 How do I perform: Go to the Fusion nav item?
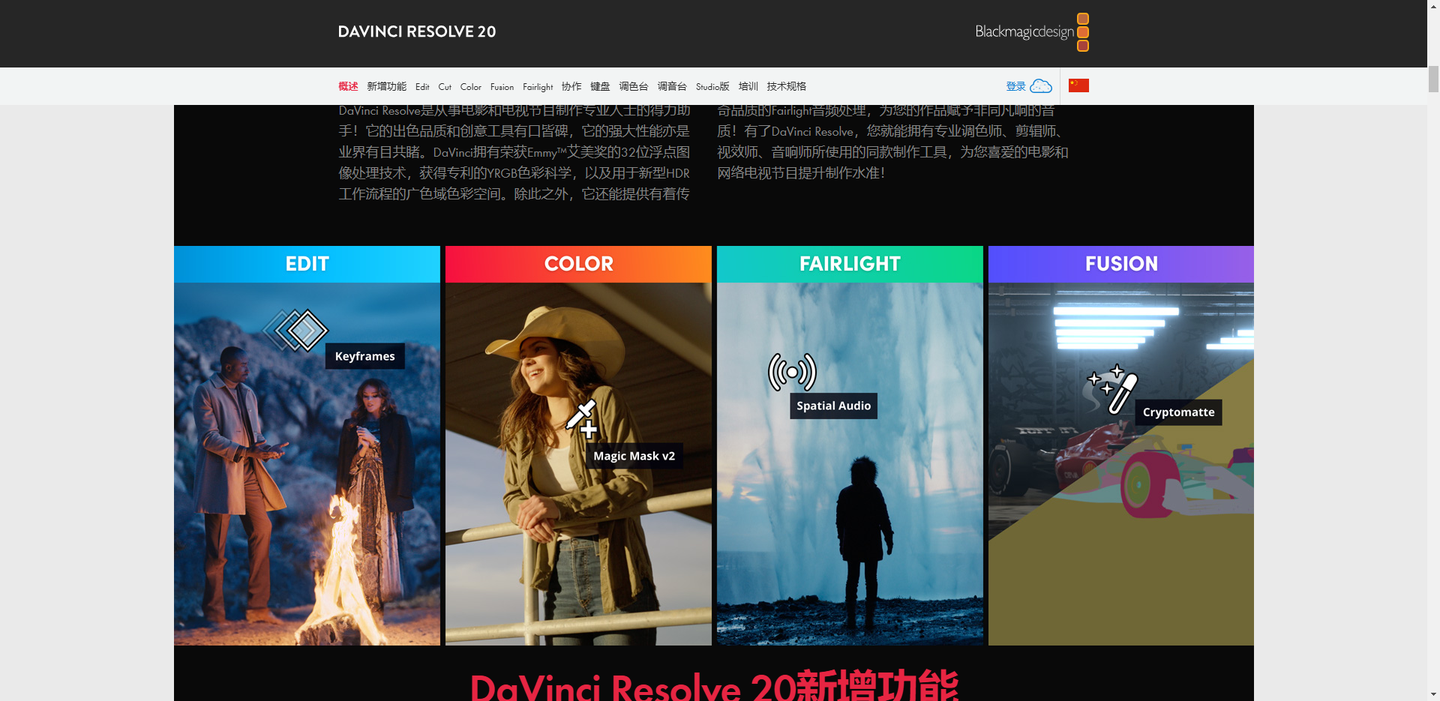(502, 87)
